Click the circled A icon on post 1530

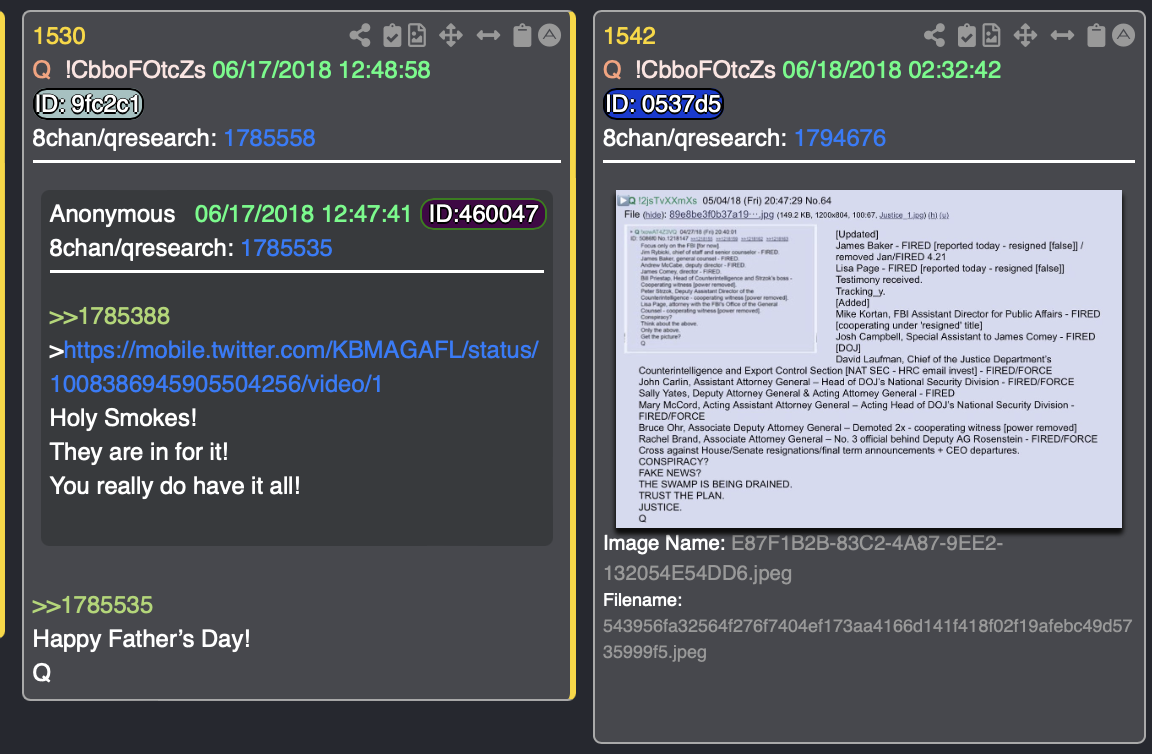pyautogui.click(x=549, y=35)
